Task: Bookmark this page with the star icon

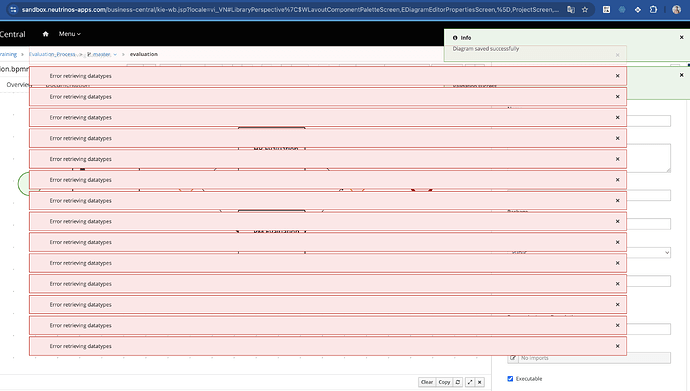Action: coord(585,10)
